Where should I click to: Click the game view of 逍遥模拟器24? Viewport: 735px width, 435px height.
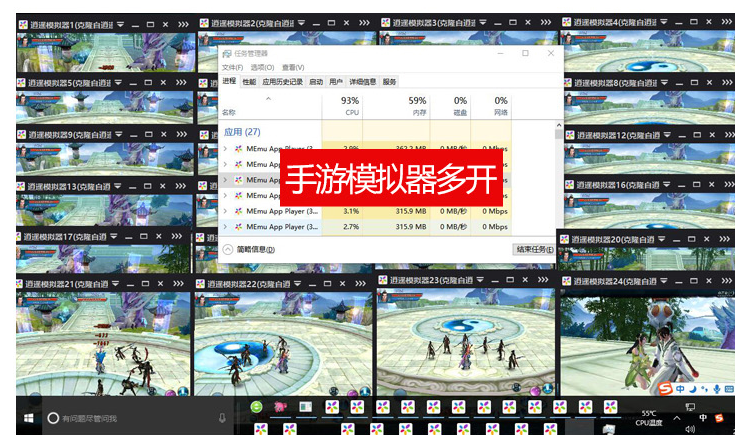coord(647,342)
